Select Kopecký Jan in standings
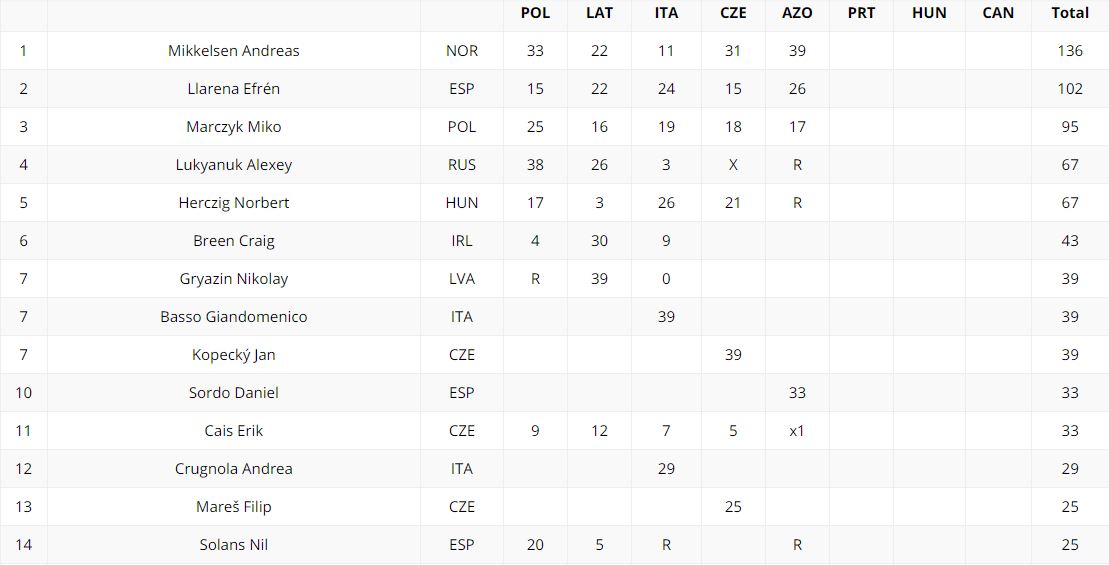The width and height of the screenshot is (1109, 565). point(234,355)
